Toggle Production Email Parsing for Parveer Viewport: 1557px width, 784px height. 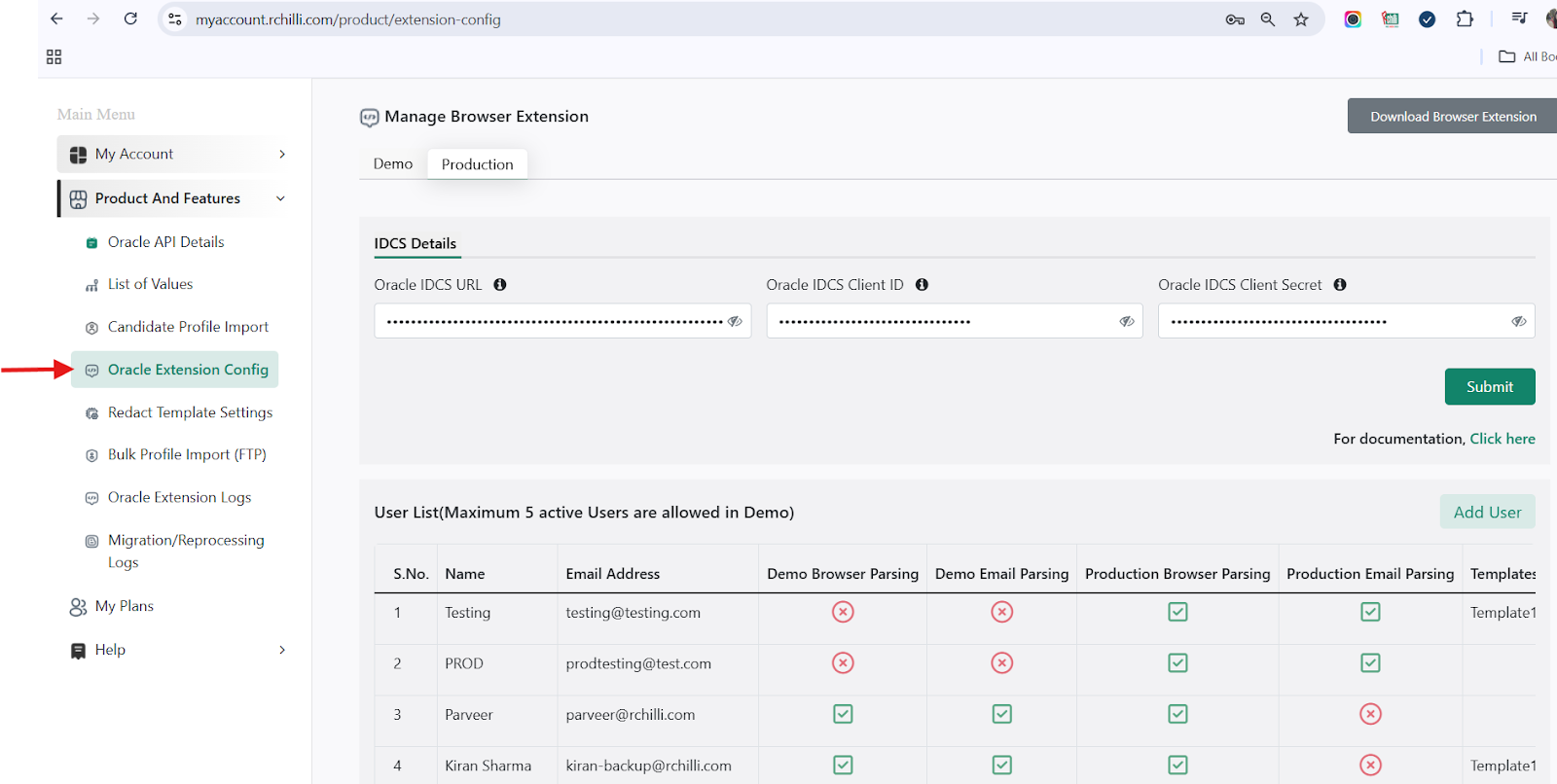pos(1370,714)
